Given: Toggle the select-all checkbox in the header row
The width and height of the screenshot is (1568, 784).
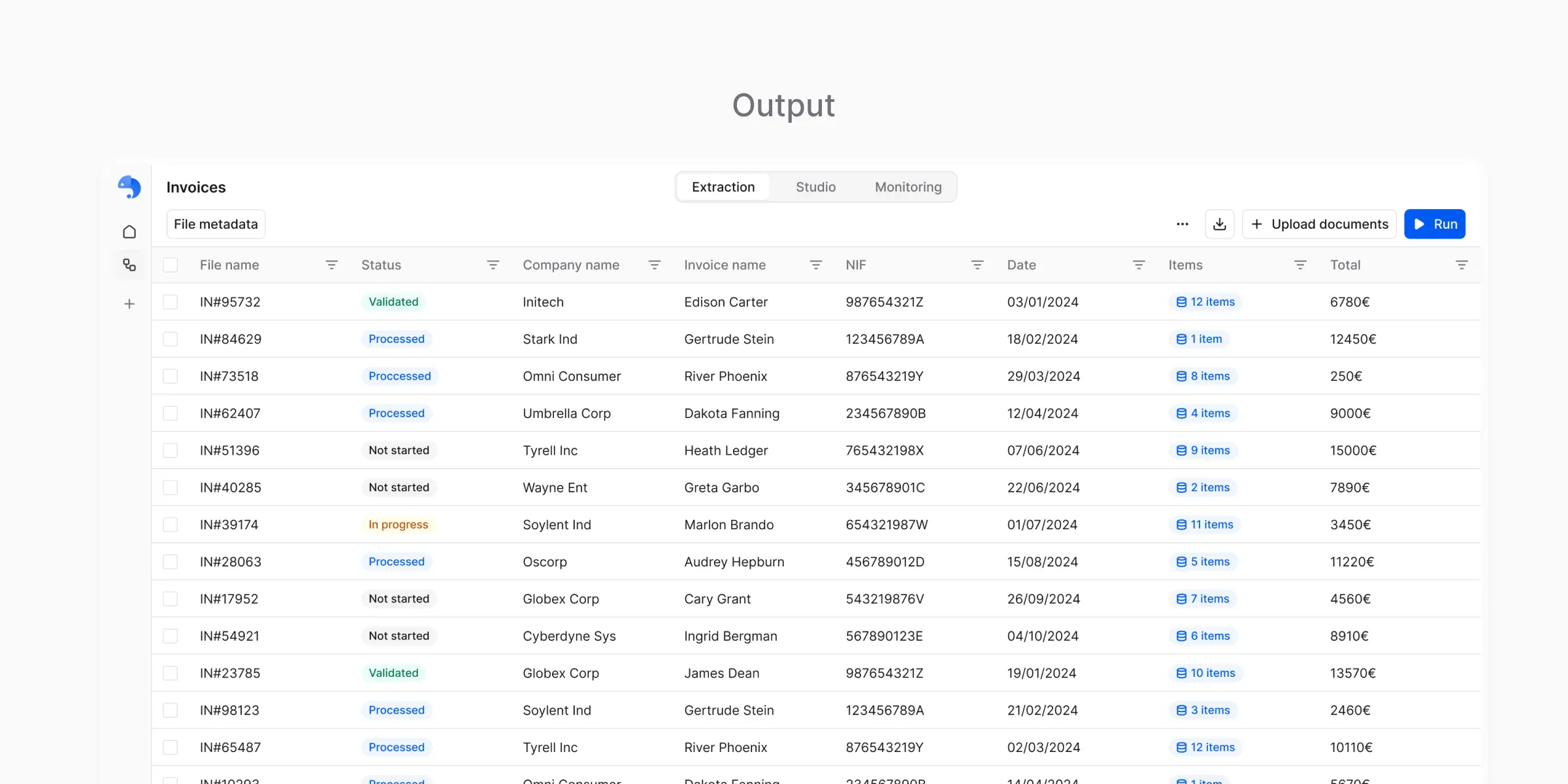Looking at the screenshot, I should (x=171, y=265).
